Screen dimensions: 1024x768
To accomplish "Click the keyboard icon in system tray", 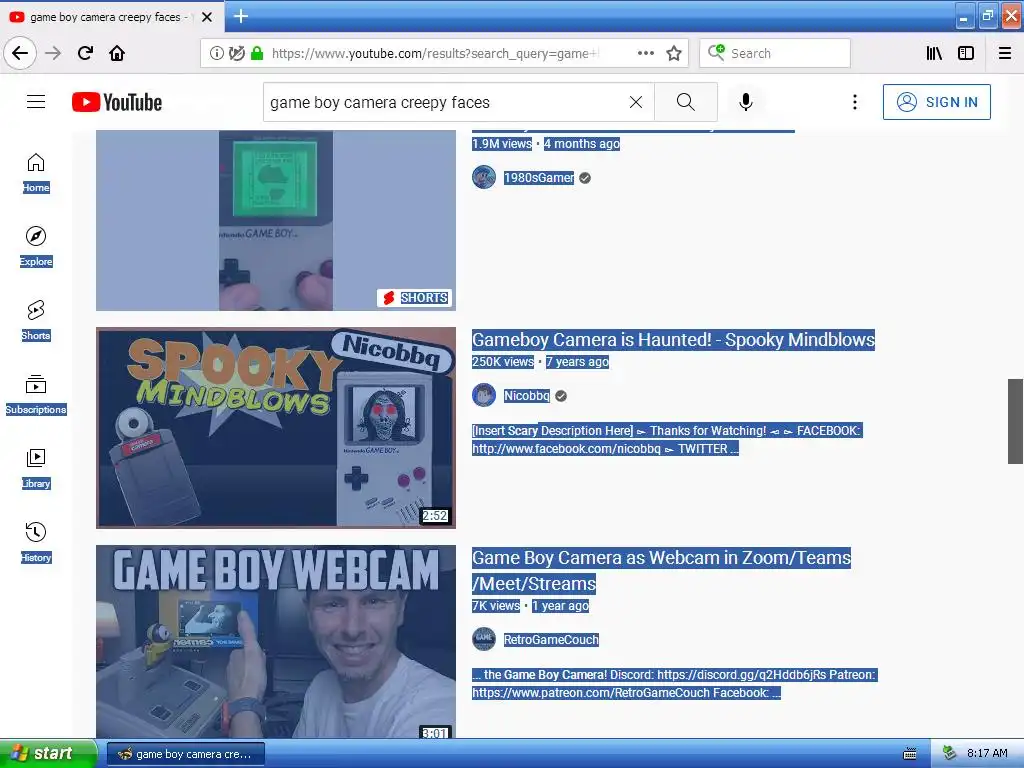I will point(910,754).
